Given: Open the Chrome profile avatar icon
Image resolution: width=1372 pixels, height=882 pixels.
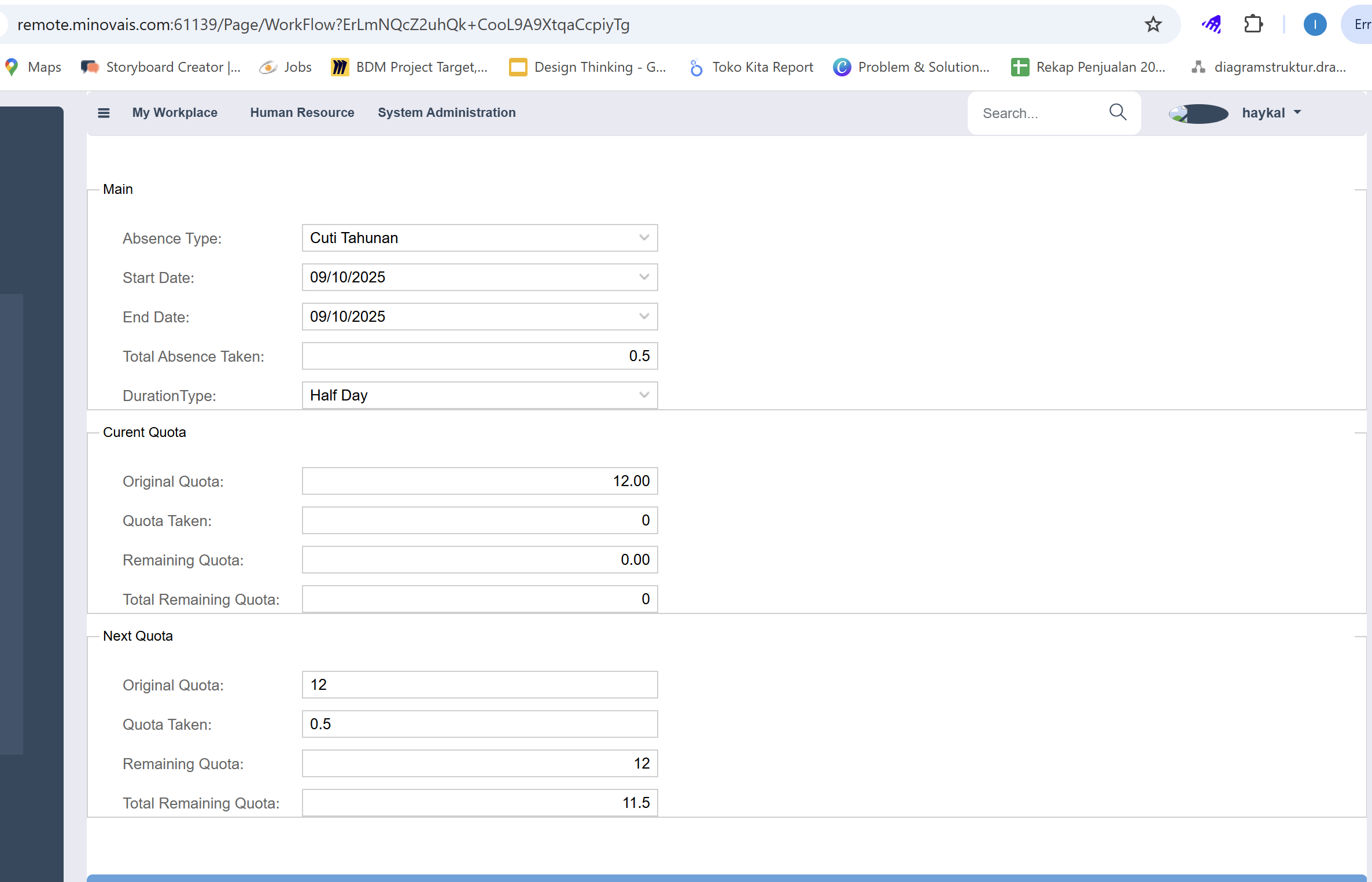Looking at the screenshot, I should [x=1314, y=24].
